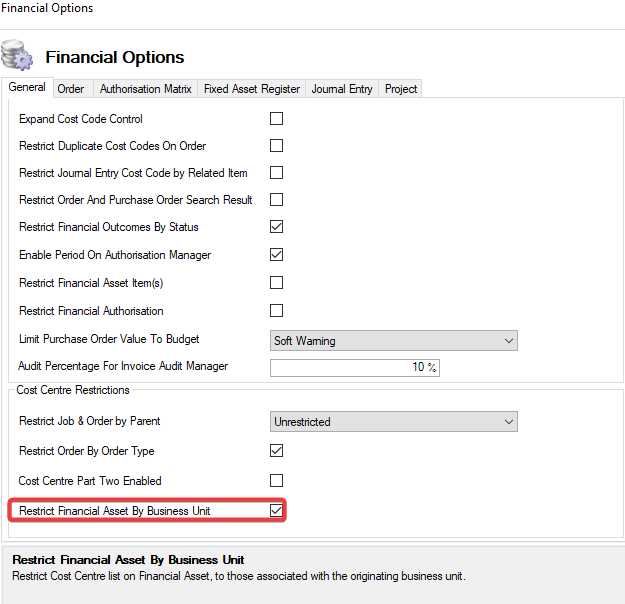Open the Authorisation Matrix tab
Viewport: 625px width, 604px height.
click(145, 89)
